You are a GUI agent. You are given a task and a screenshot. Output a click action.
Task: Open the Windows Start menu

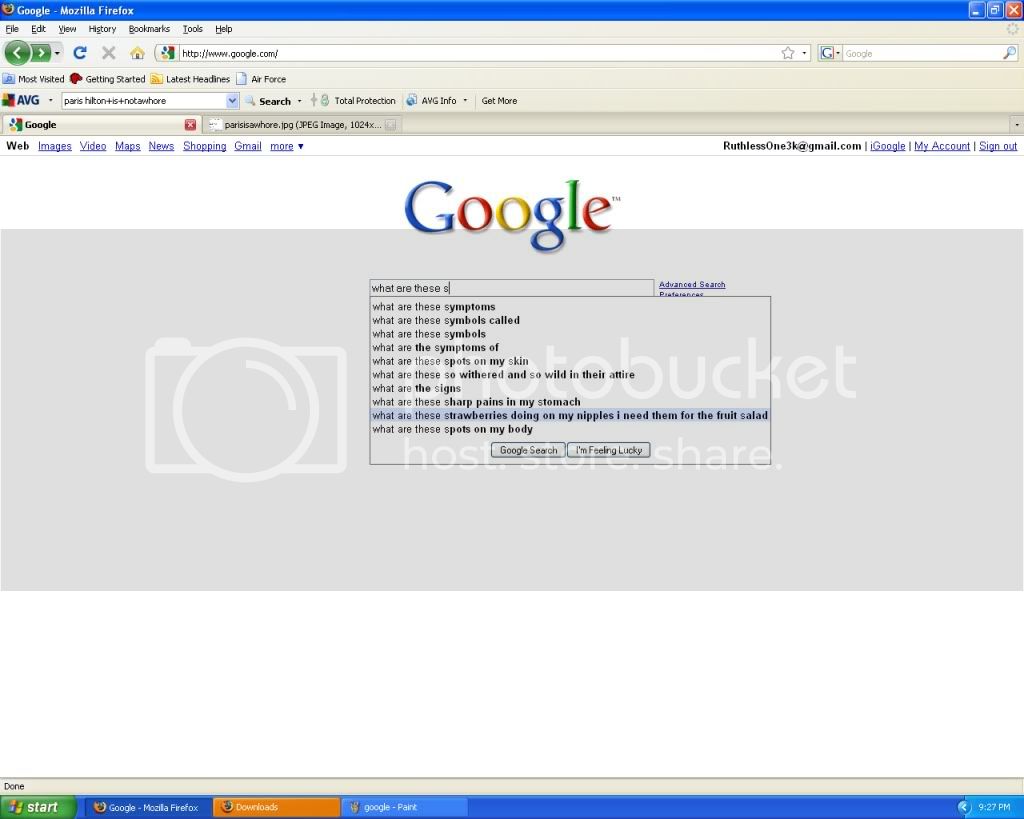point(37,807)
